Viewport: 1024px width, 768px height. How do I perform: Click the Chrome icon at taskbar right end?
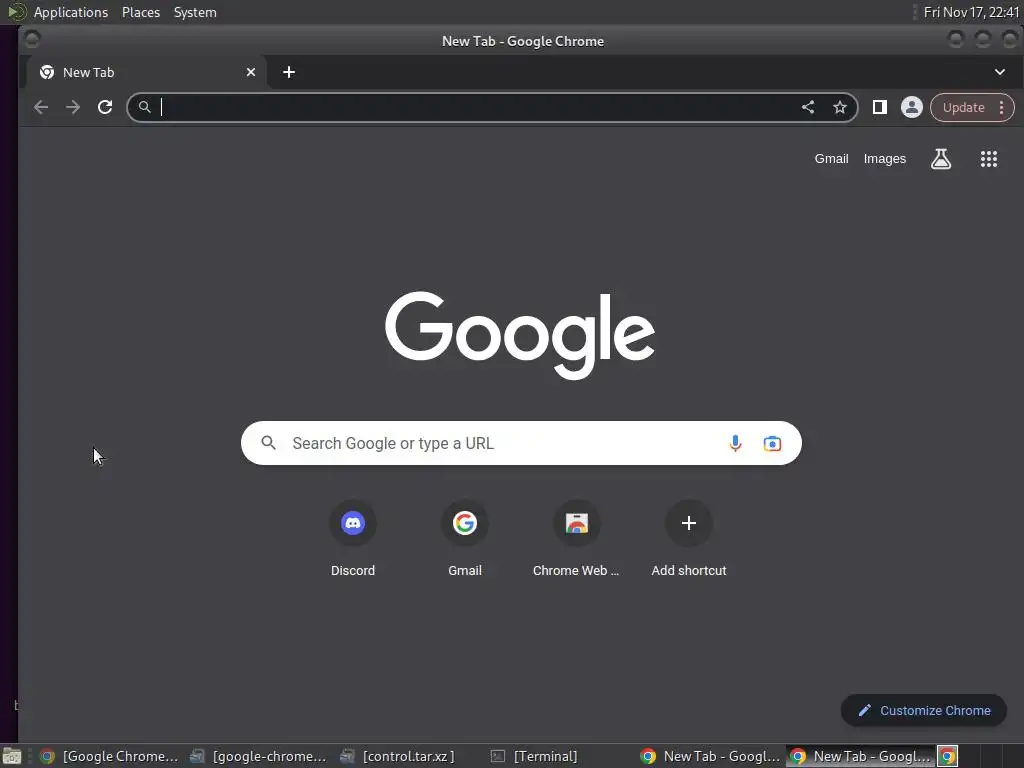(x=947, y=756)
